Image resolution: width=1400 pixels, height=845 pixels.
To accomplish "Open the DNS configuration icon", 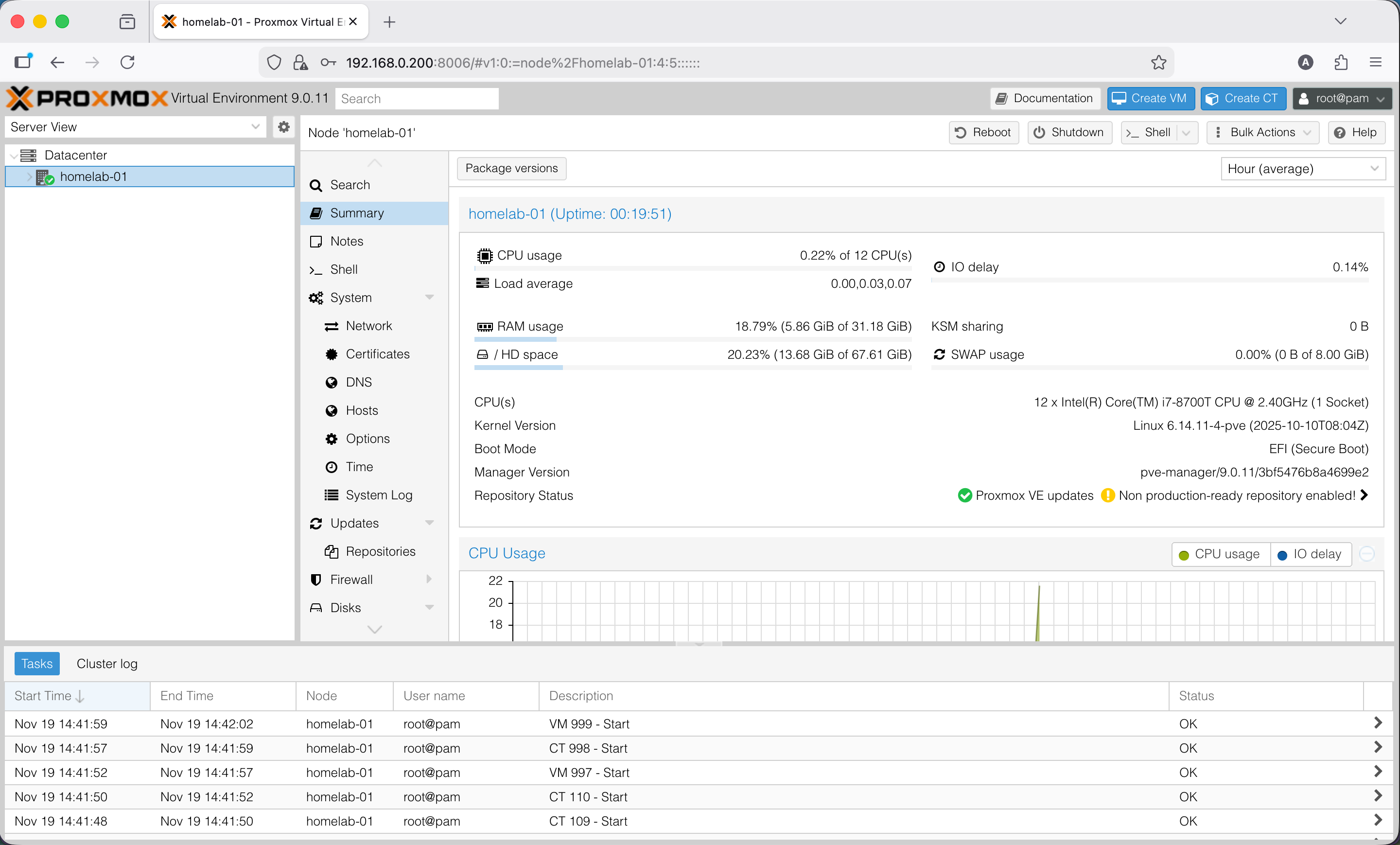I will pyautogui.click(x=332, y=382).
